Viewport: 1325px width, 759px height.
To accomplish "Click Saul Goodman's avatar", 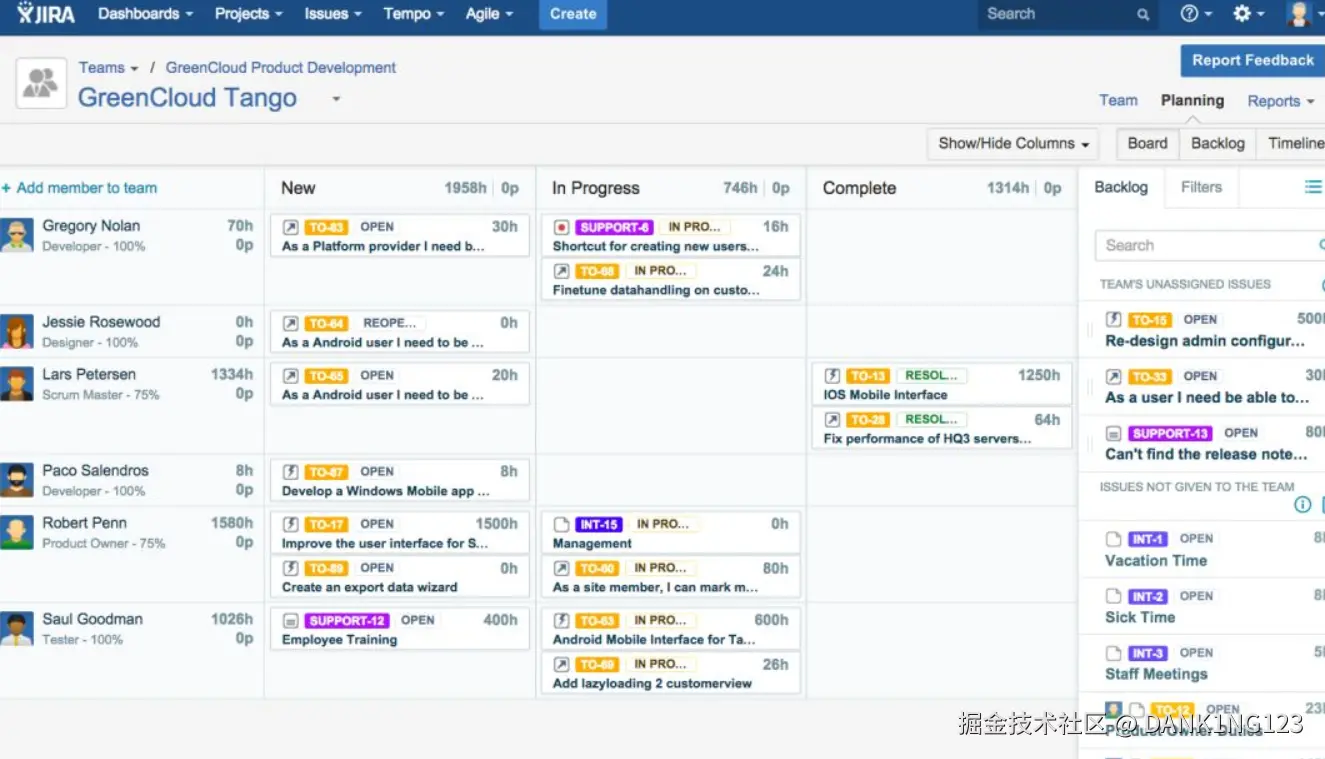I will click(x=16, y=629).
